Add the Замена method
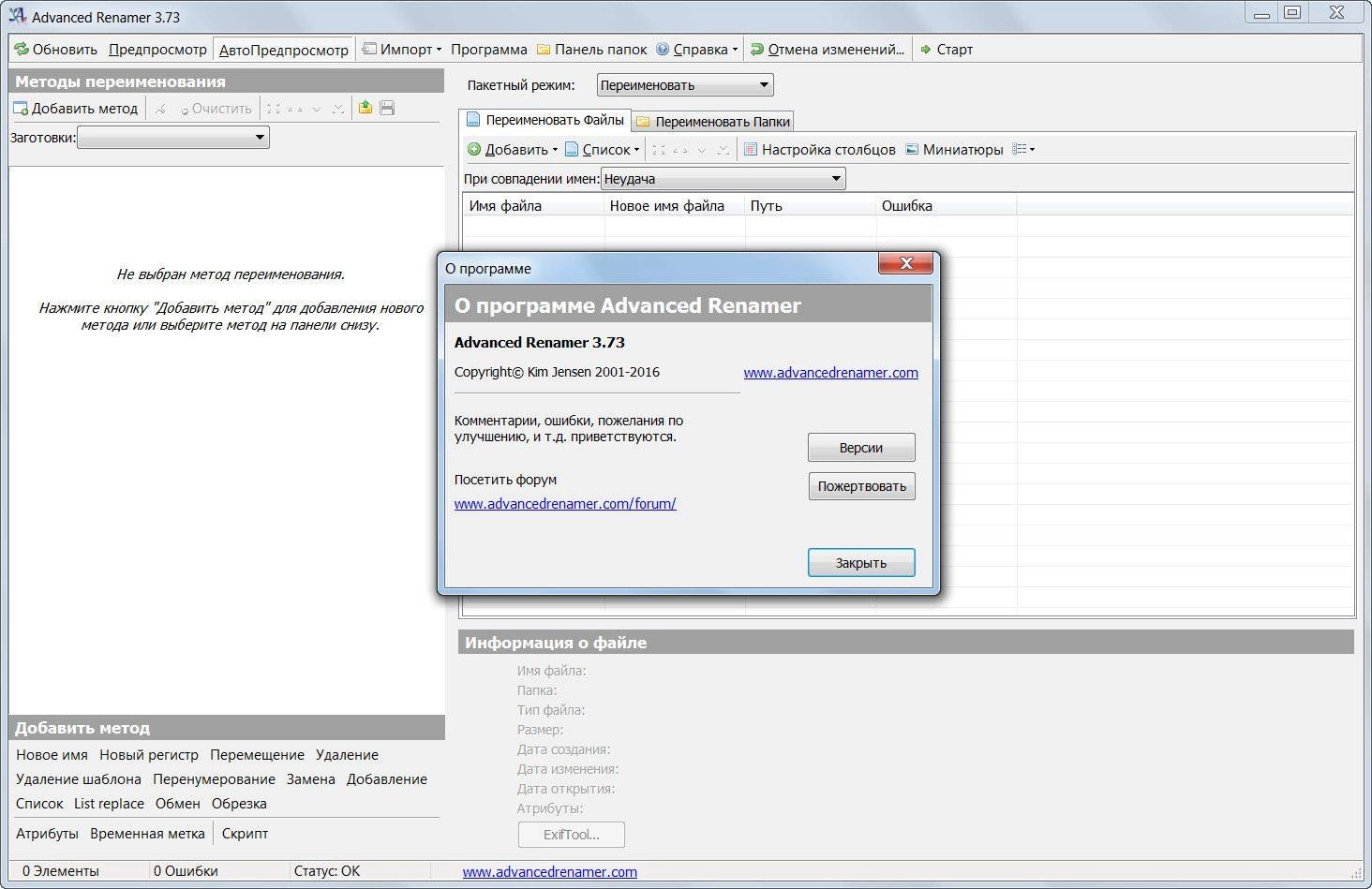 click(311, 779)
